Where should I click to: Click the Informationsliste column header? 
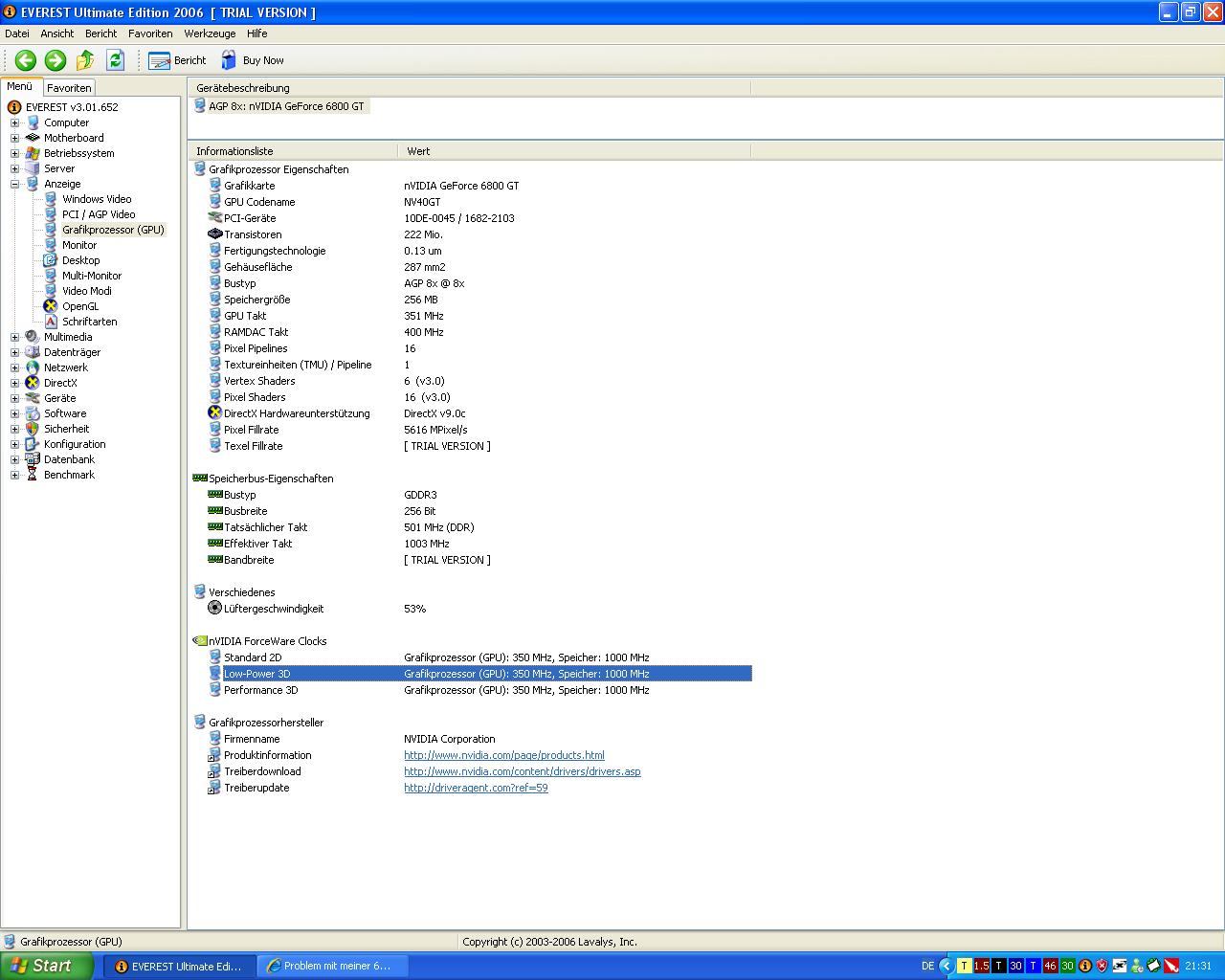tap(293, 151)
